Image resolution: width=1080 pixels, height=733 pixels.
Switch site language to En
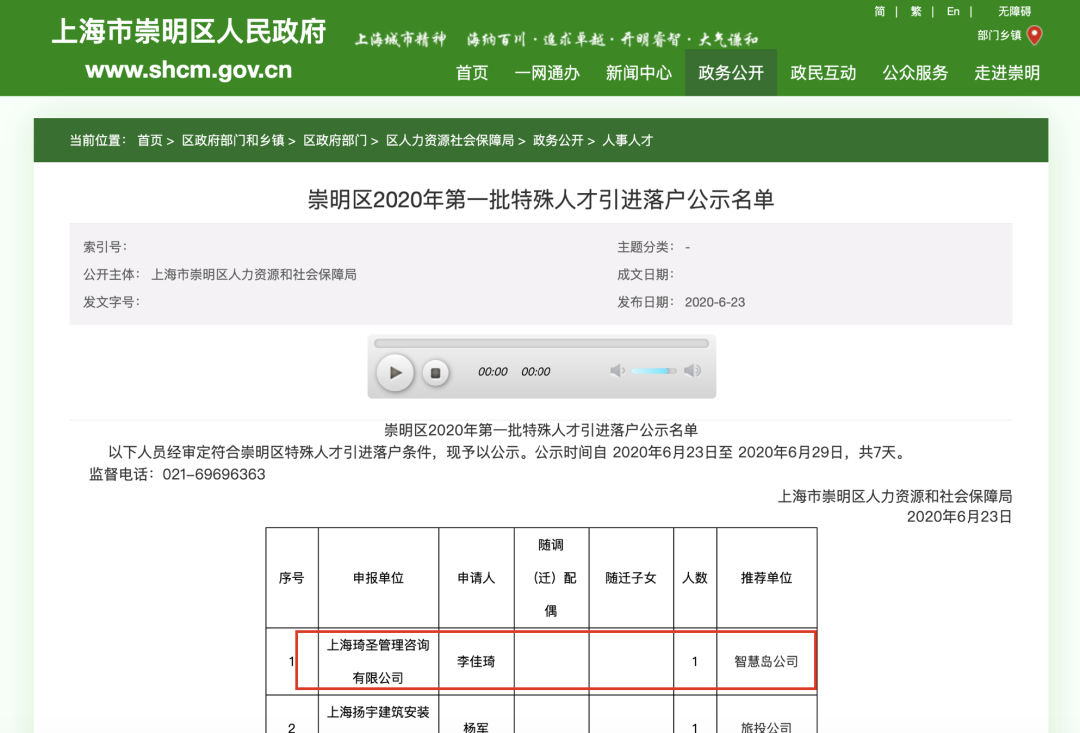pos(953,12)
